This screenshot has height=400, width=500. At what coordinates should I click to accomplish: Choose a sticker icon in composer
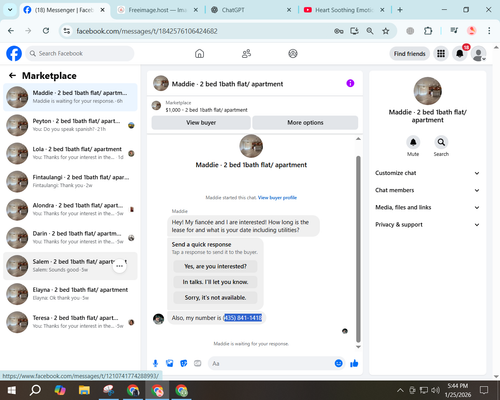184,363
